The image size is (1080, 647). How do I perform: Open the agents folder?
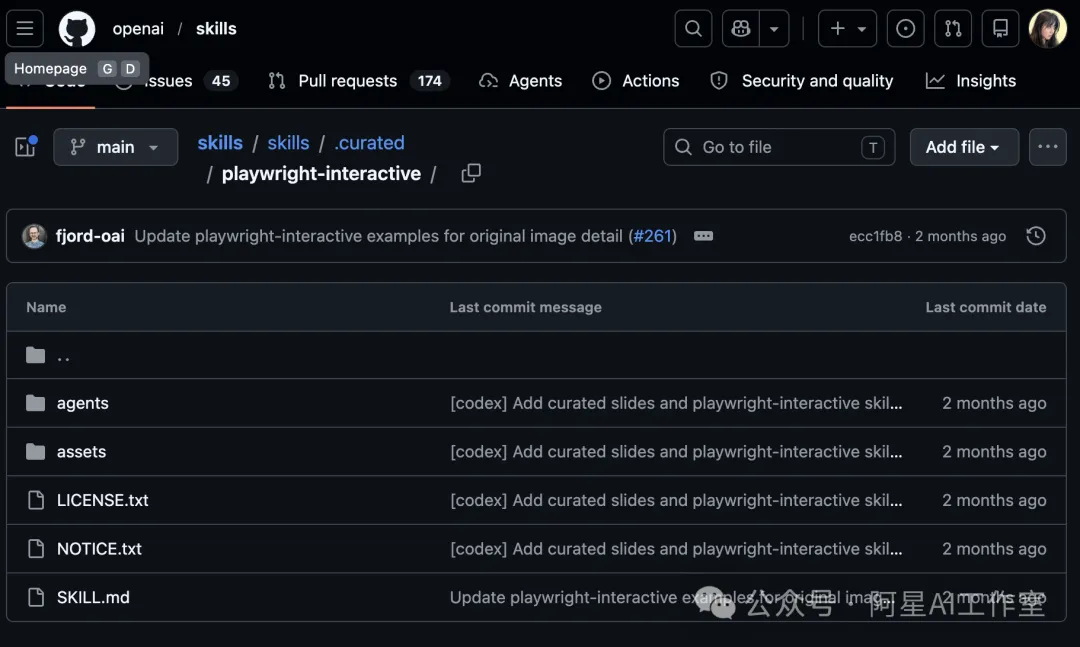click(83, 403)
